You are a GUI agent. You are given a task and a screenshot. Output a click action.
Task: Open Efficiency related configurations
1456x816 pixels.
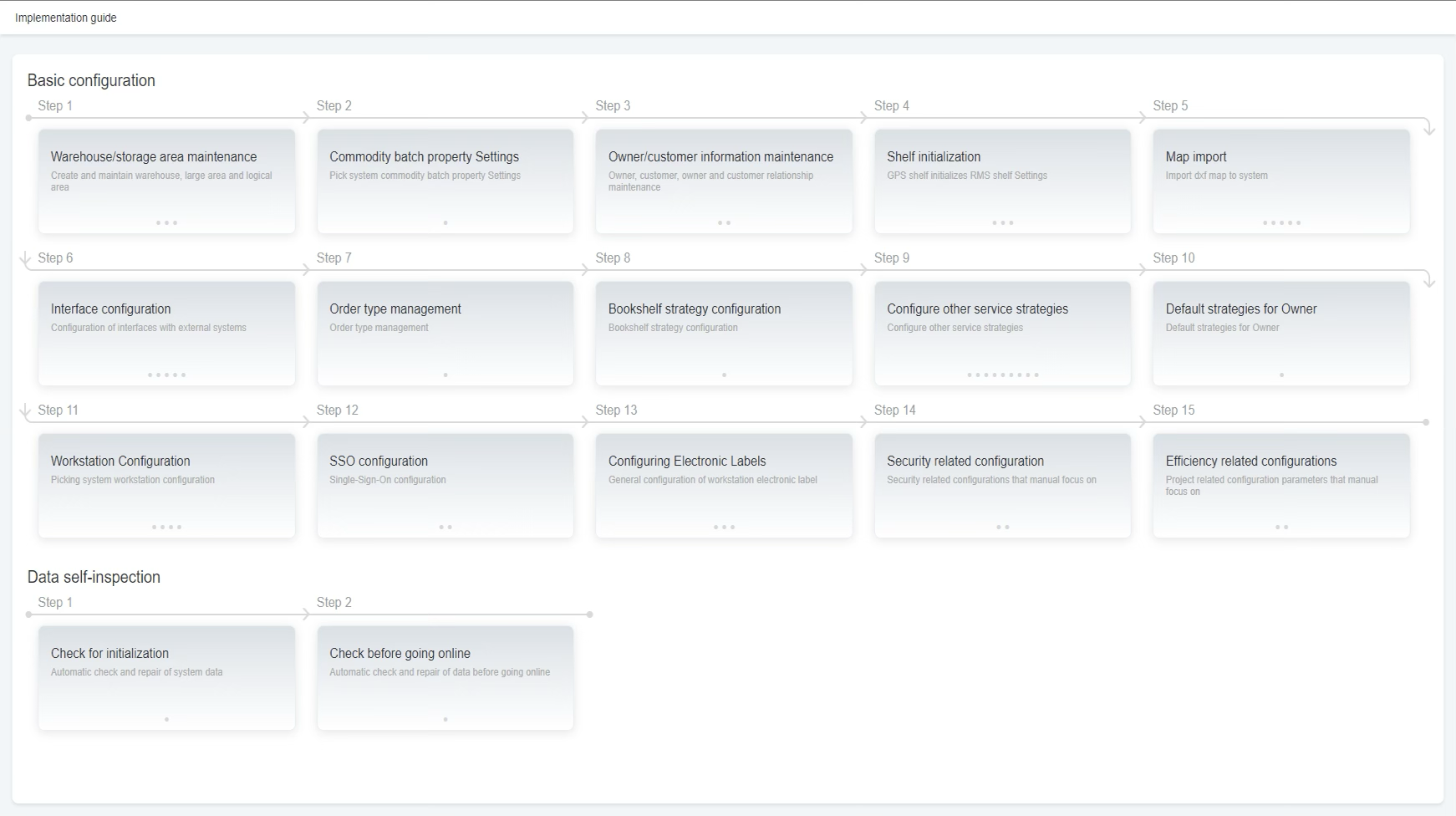click(x=1280, y=485)
